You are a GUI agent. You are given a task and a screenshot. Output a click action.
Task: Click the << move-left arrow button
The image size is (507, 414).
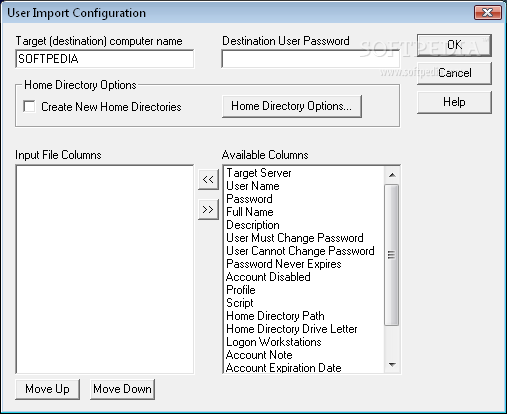click(208, 179)
